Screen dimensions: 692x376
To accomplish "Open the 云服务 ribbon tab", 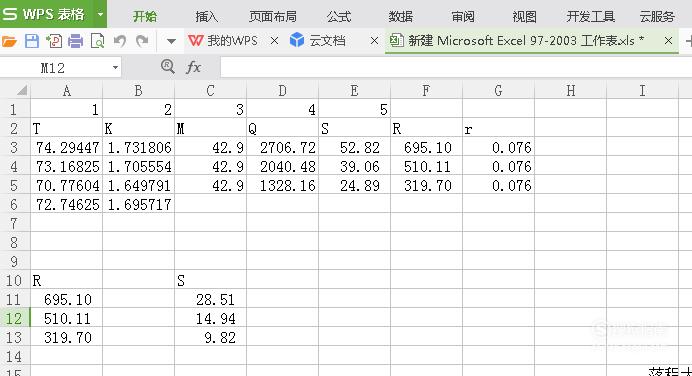I will [x=657, y=17].
